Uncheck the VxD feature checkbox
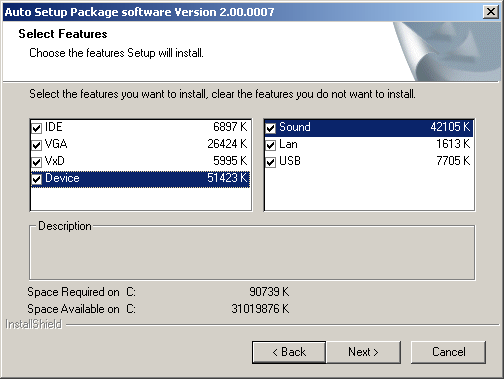This screenshot has width=504, height=379. coord(36,162)
